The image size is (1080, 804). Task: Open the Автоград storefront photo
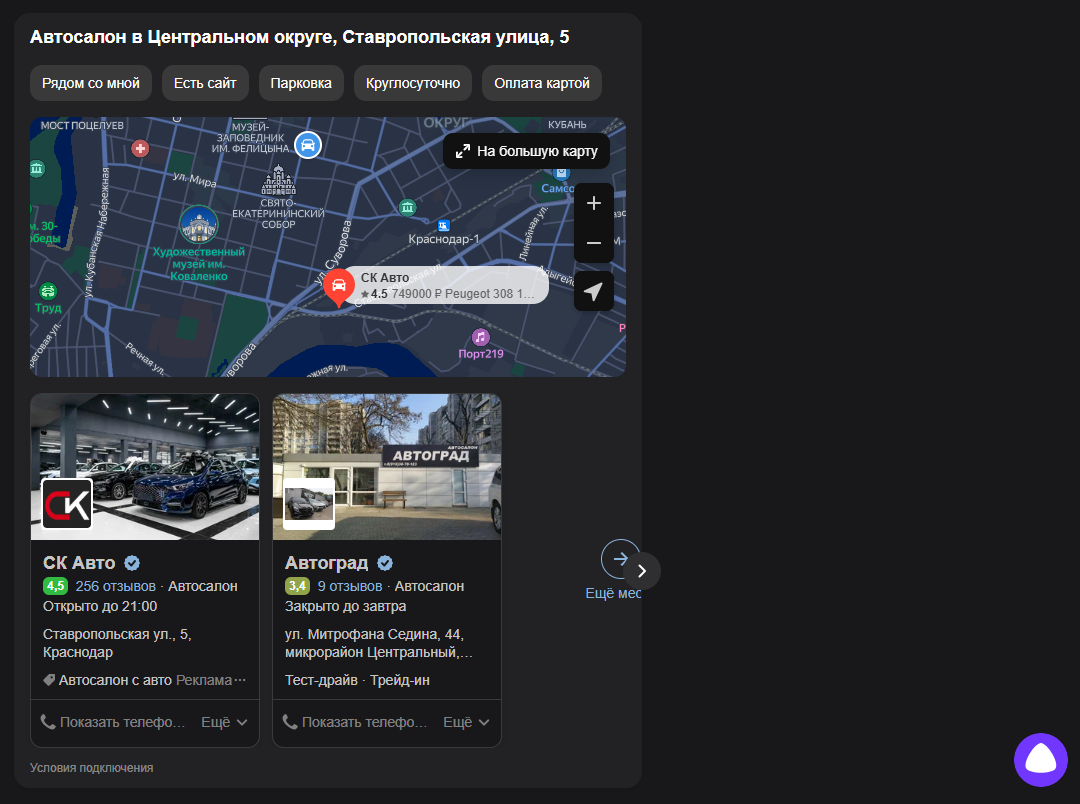387,466
